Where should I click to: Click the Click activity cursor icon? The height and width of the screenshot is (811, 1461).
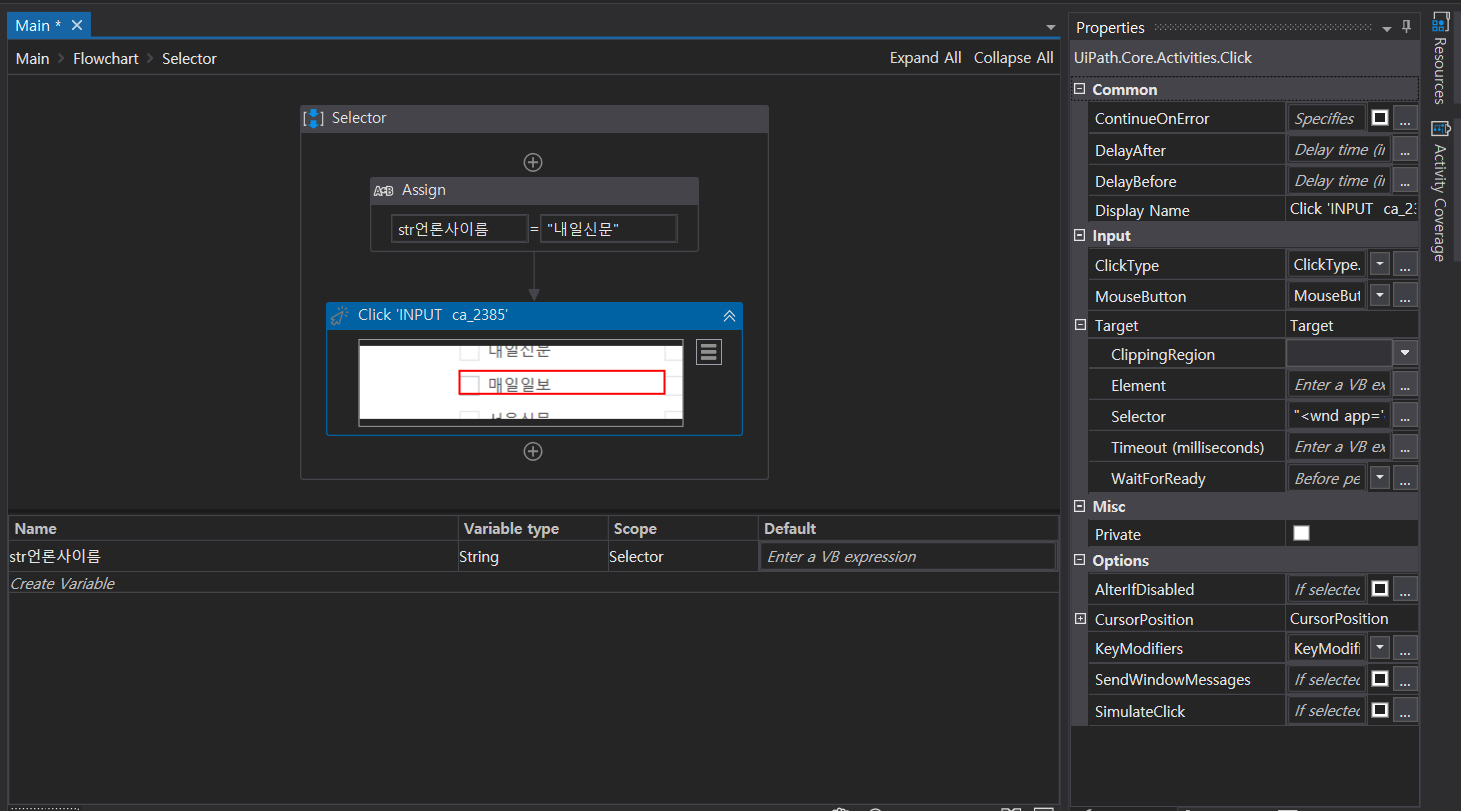340,315
